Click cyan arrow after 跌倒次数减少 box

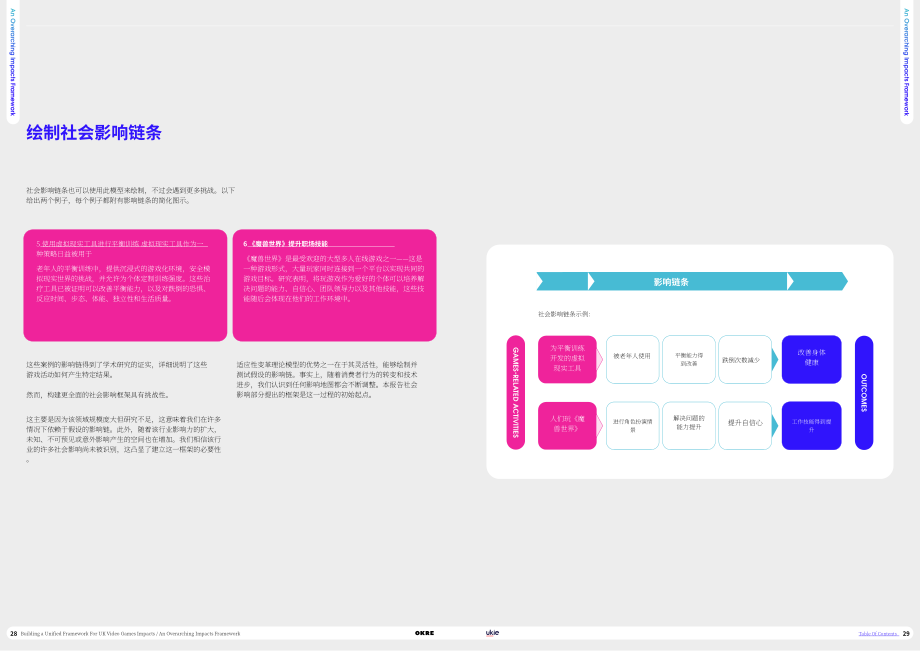point(775,360)
